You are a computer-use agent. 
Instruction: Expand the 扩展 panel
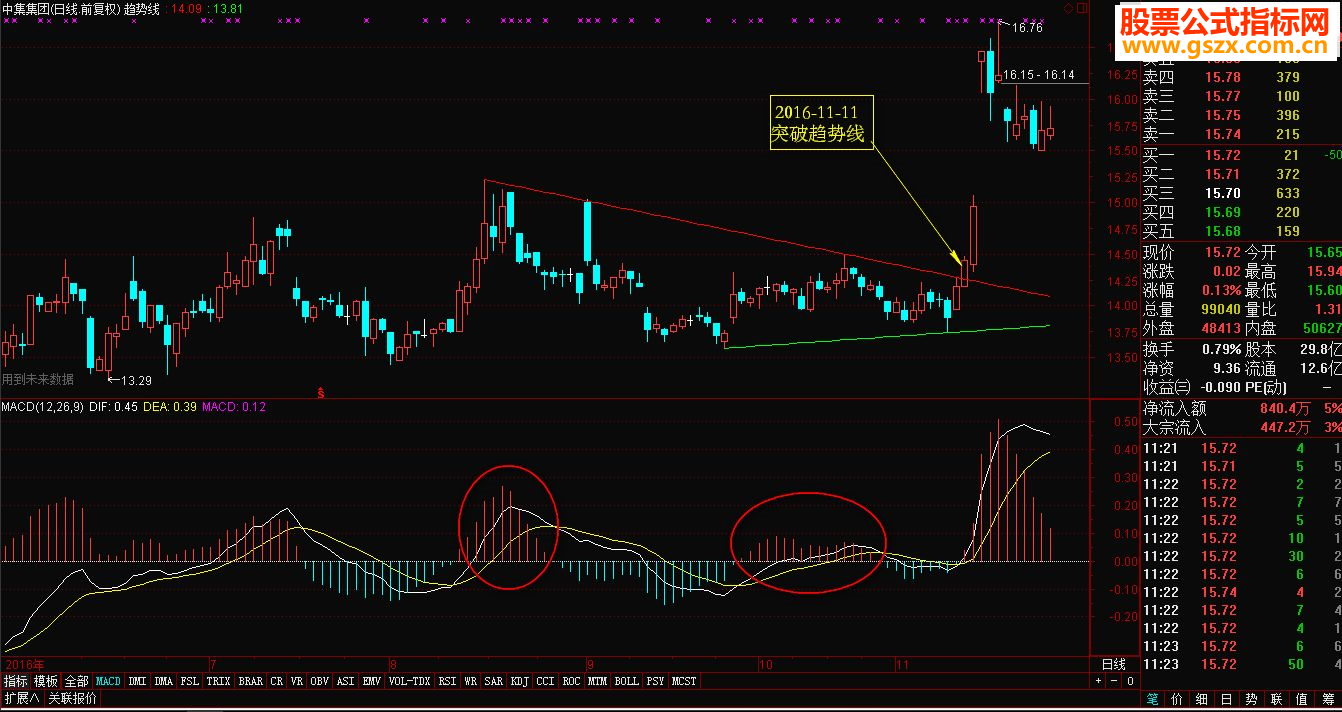coord(21,698)
